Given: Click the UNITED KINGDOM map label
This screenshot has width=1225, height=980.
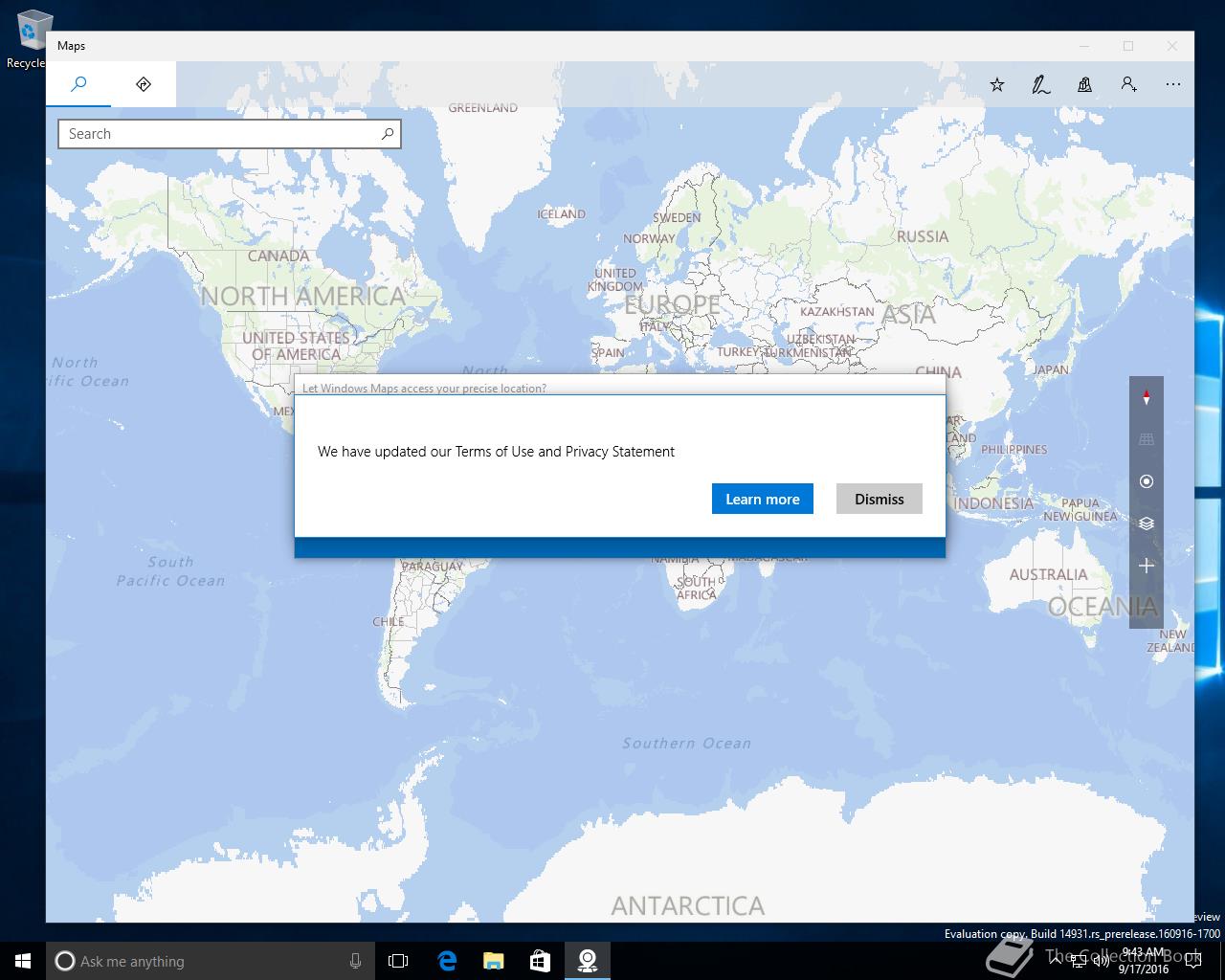Looking at the screenshot, I should [x=615, y=279].
